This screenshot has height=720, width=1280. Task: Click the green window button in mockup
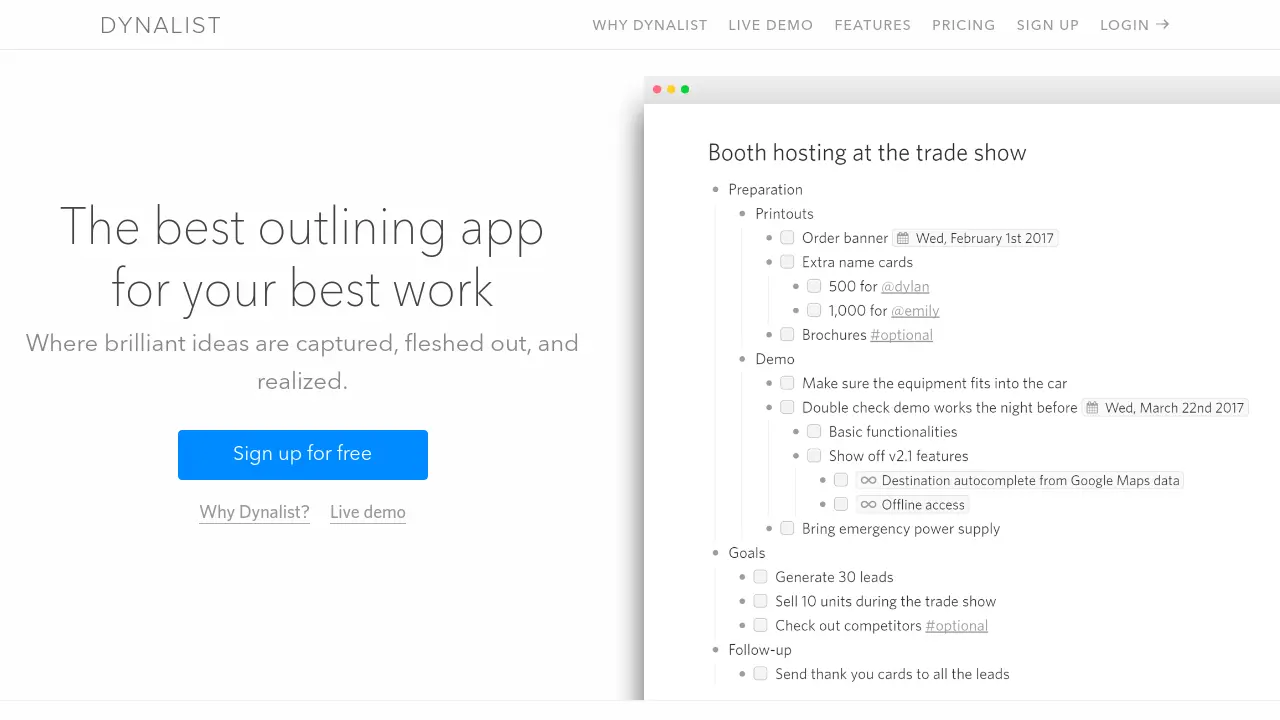[x=685, y=90]
